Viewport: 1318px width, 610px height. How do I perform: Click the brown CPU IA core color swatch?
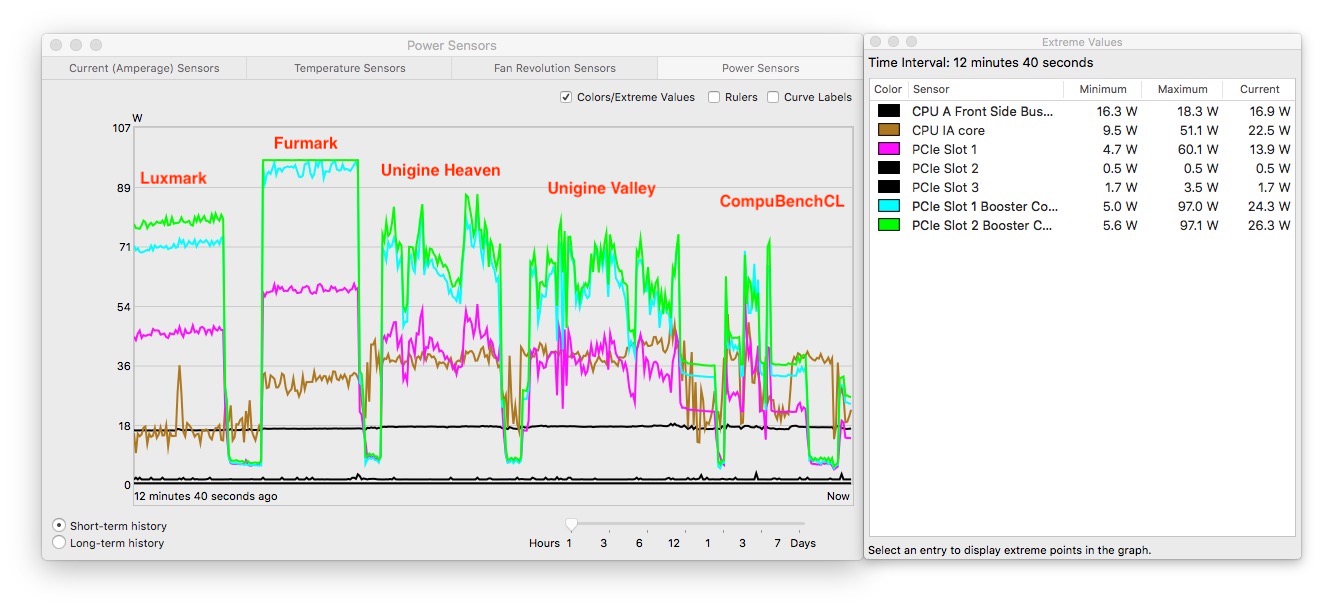(x=888, y=130)
